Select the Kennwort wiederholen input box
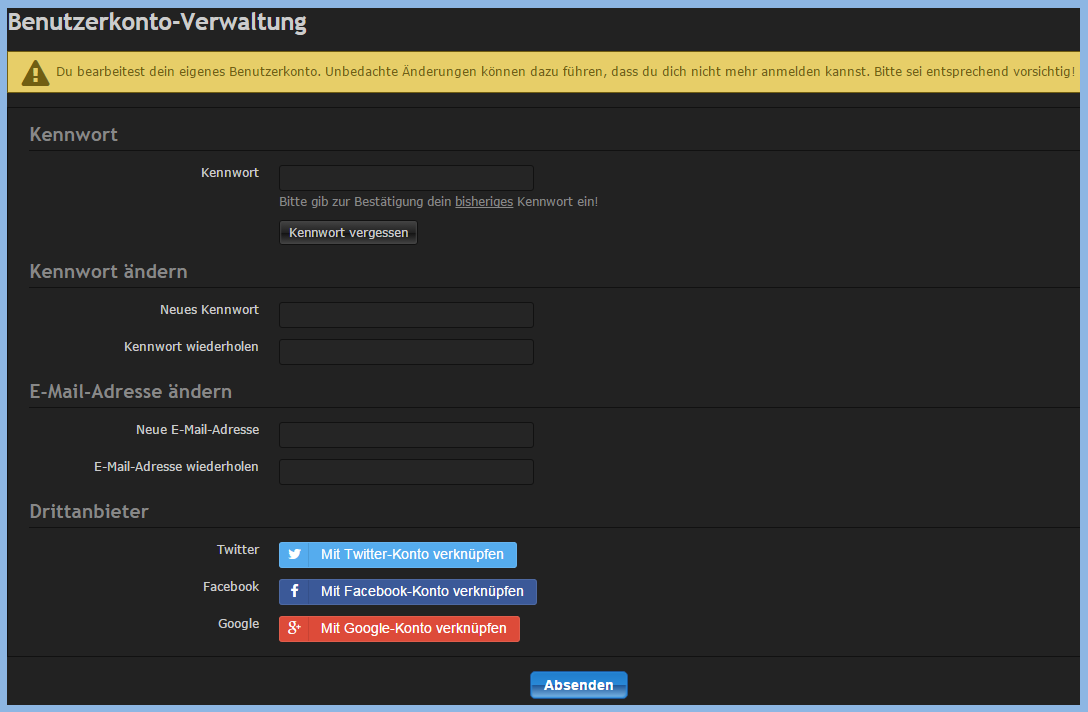 406,352
